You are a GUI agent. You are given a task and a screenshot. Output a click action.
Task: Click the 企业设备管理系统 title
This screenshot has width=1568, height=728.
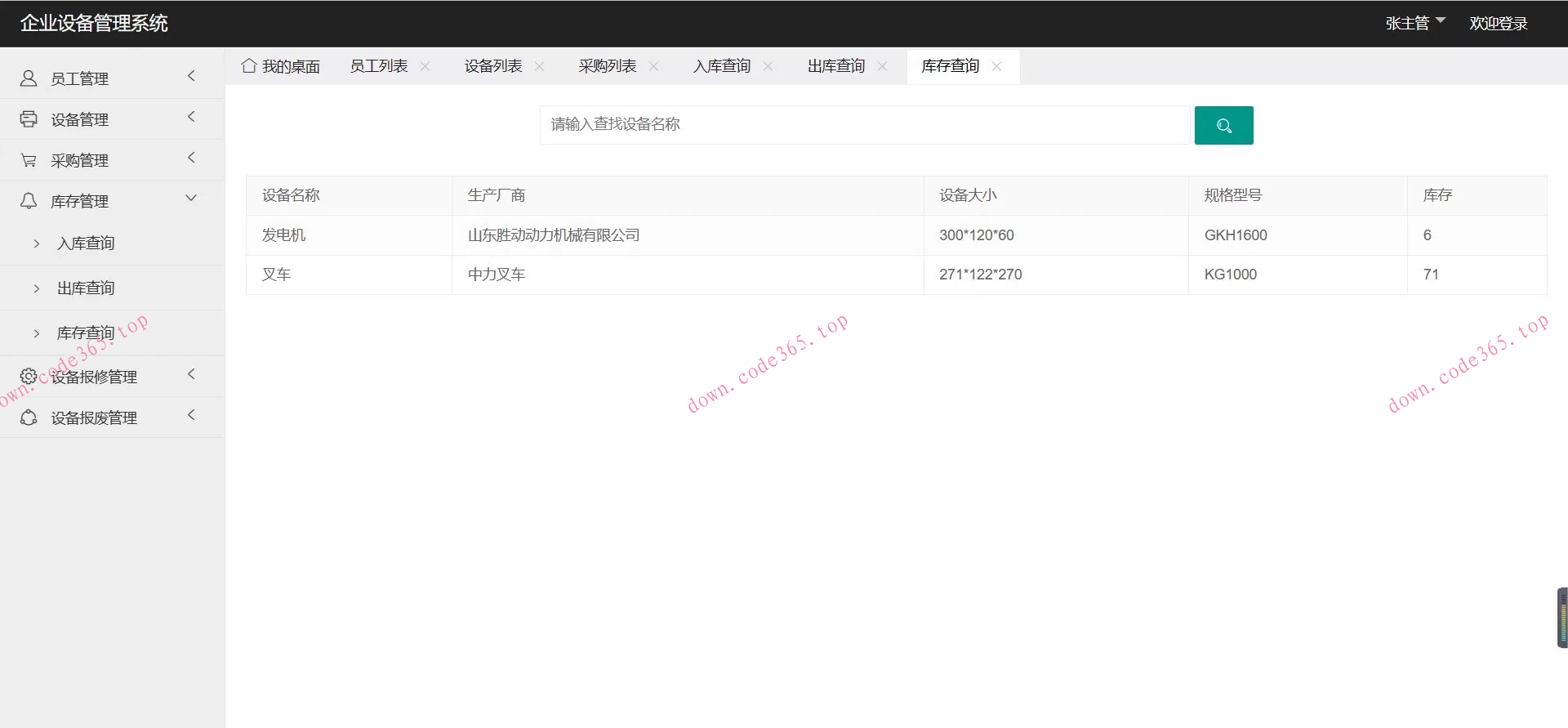(x=94, y=23)
